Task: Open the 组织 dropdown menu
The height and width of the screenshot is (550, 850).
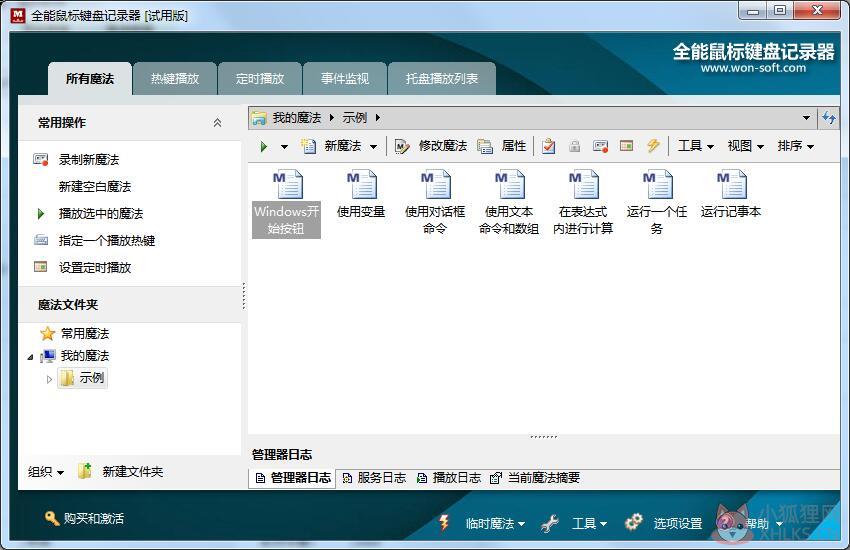Action: coord(46,472)
